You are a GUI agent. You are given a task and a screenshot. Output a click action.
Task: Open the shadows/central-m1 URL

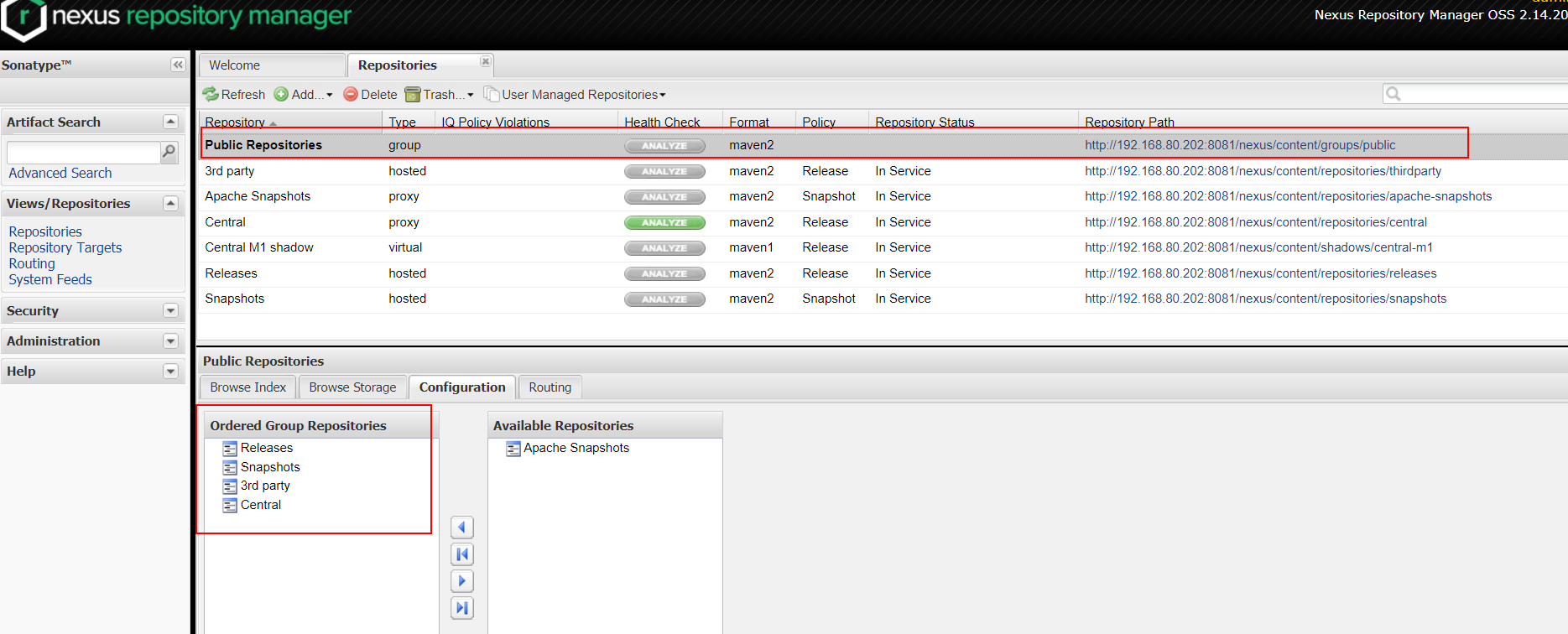point(1258,247)
